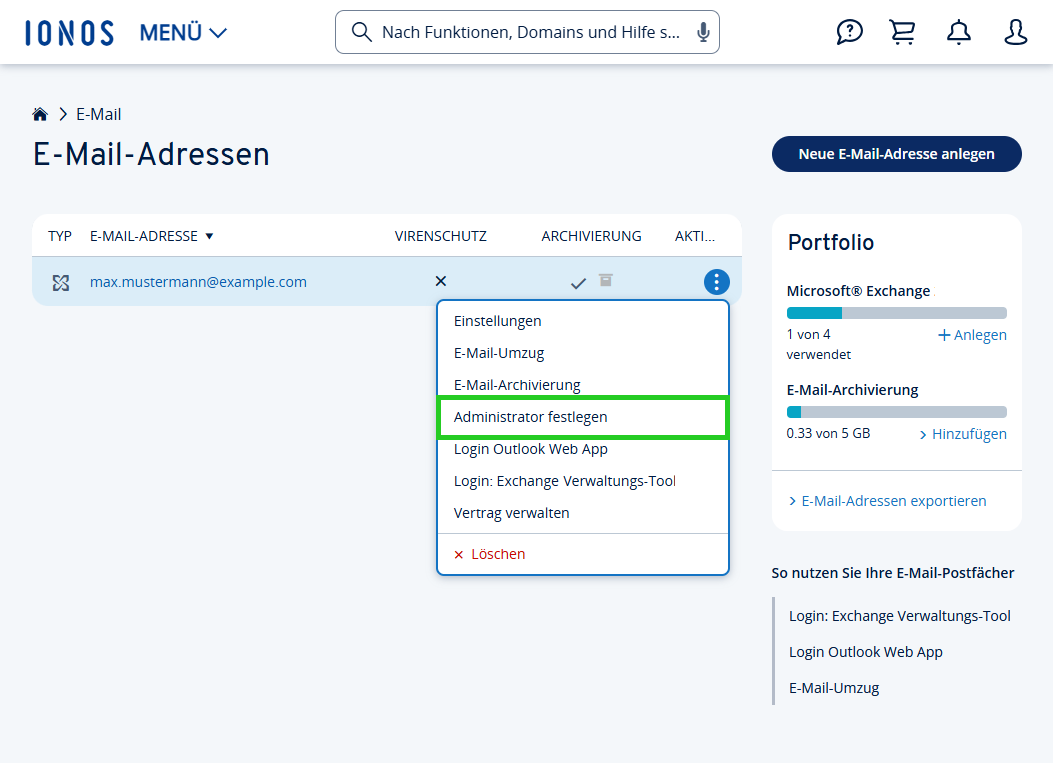Open the shopping cart
Viewport: 1053px width, 763px height.
902,32
